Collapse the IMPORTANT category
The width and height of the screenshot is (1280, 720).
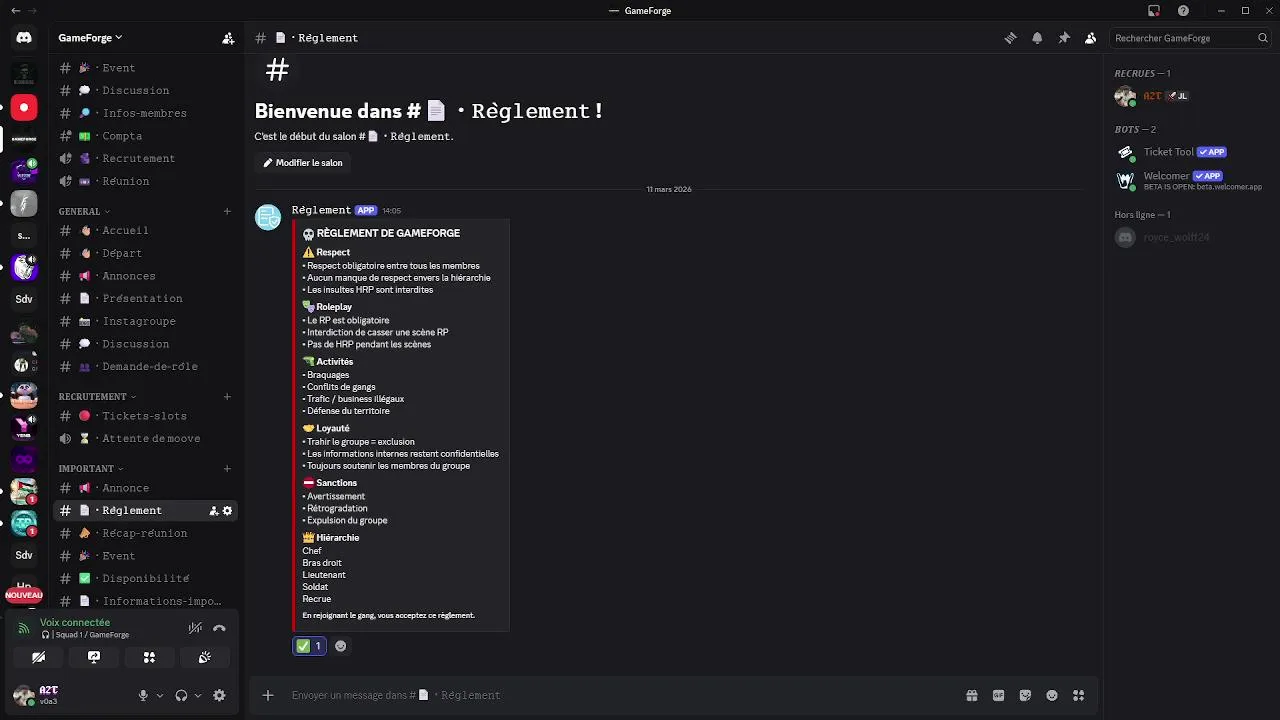[91, 469]
